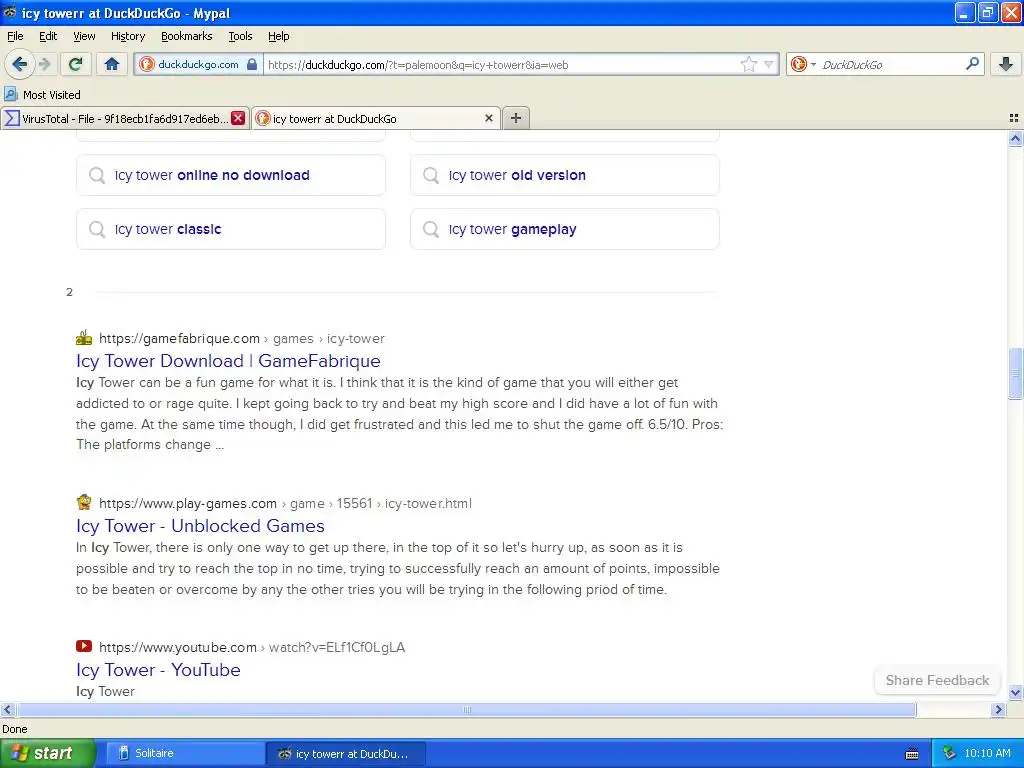Viewport: 1024px width, 768px height.
Task: Open the Edit menu
Action: point(48,36)
